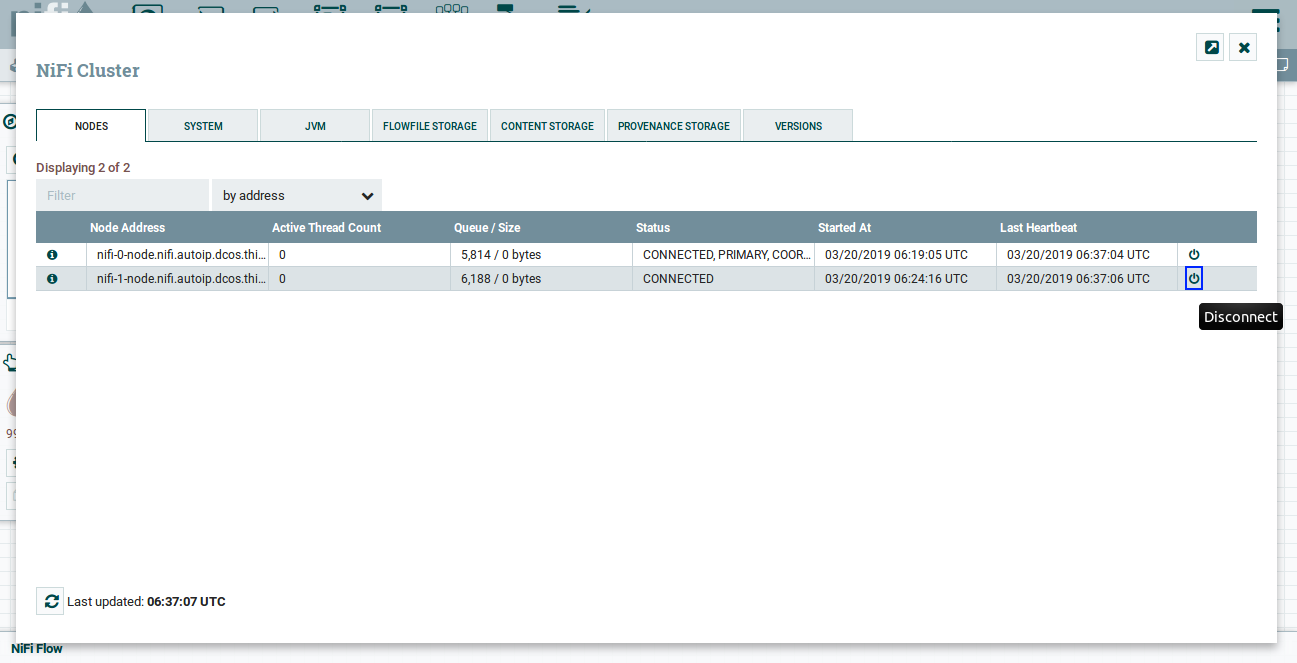Open the JVM tab
This screenshot has width=1297, height=663.
coord(315,126)
